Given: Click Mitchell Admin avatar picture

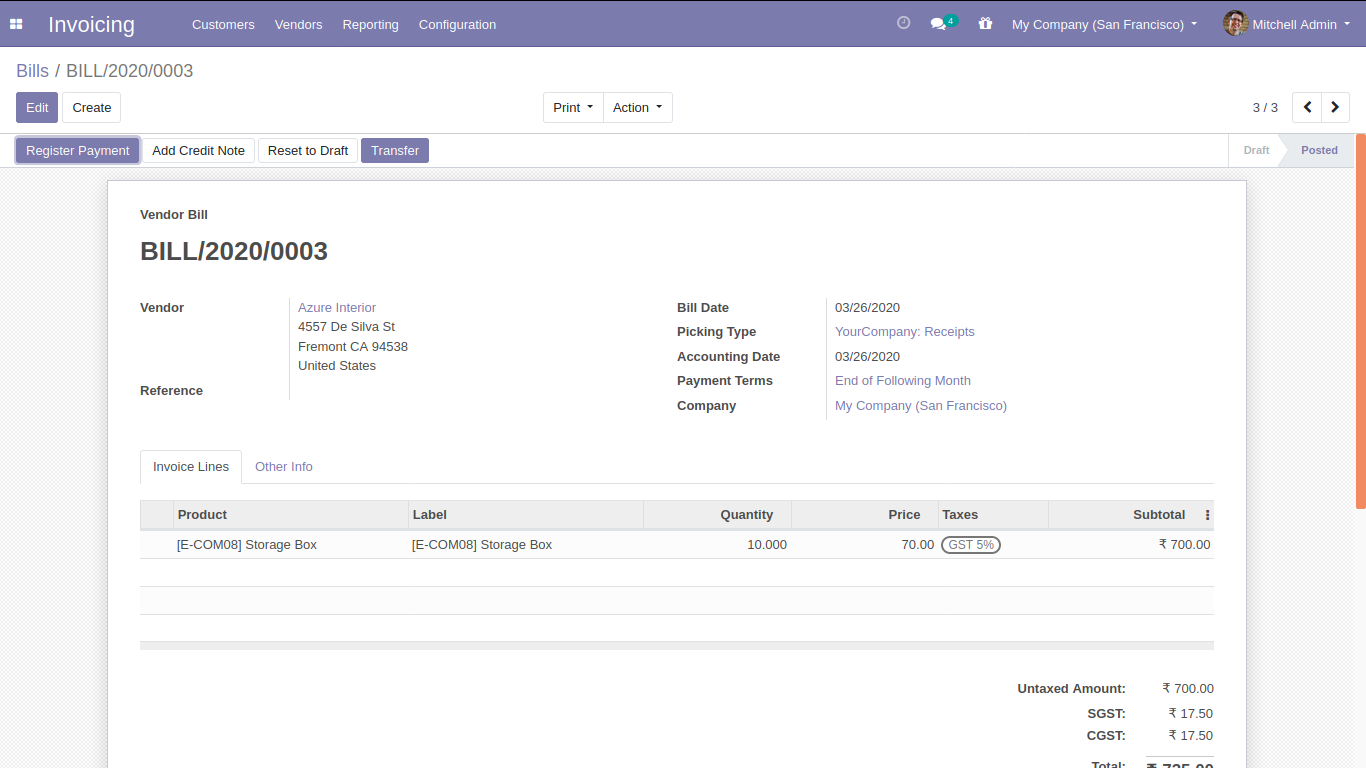Looking at the screenshot, I should coord(1235,24).
